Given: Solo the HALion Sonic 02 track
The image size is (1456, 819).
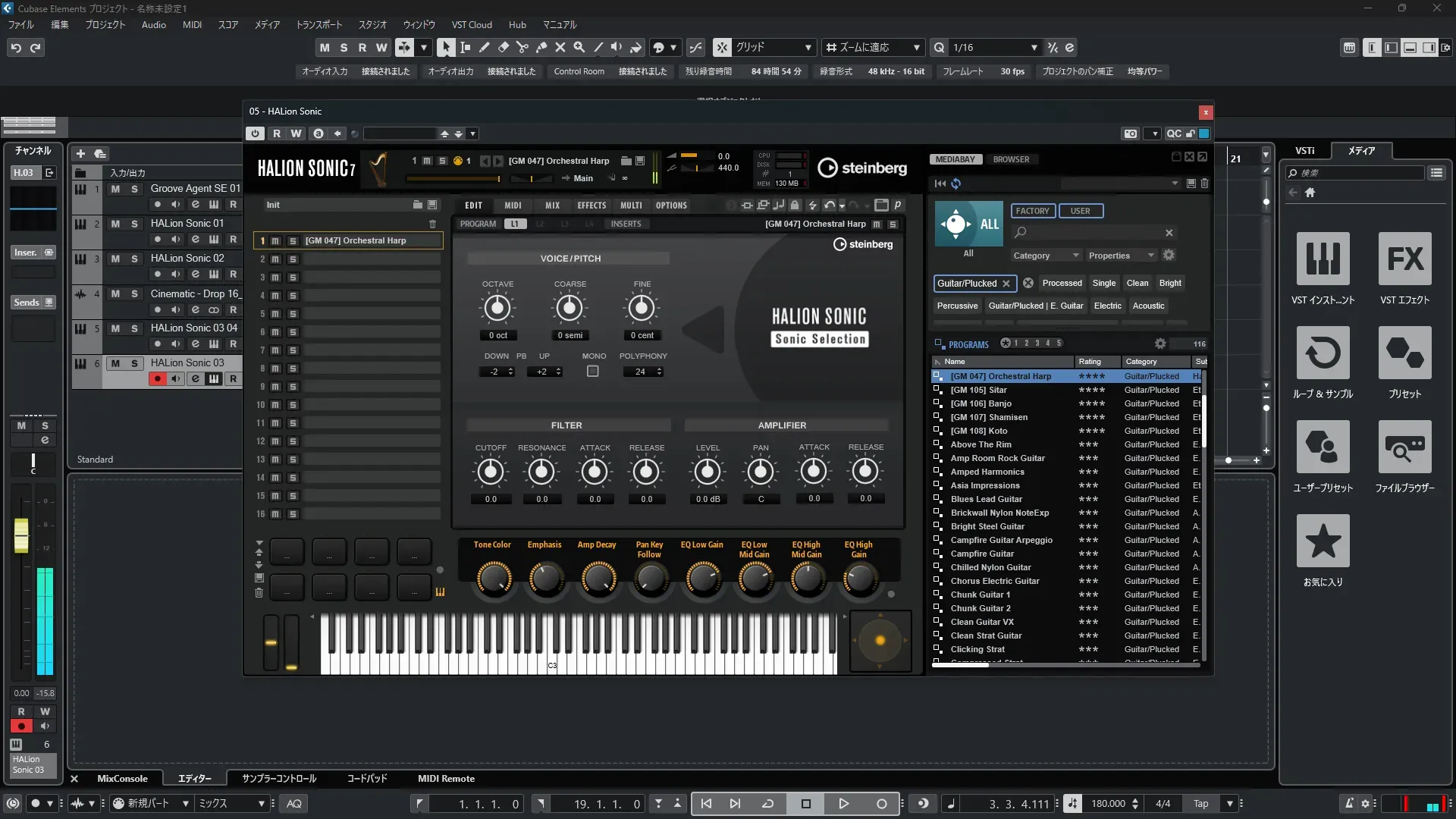Looking at the screenshot, I should [x=134, y=259].
